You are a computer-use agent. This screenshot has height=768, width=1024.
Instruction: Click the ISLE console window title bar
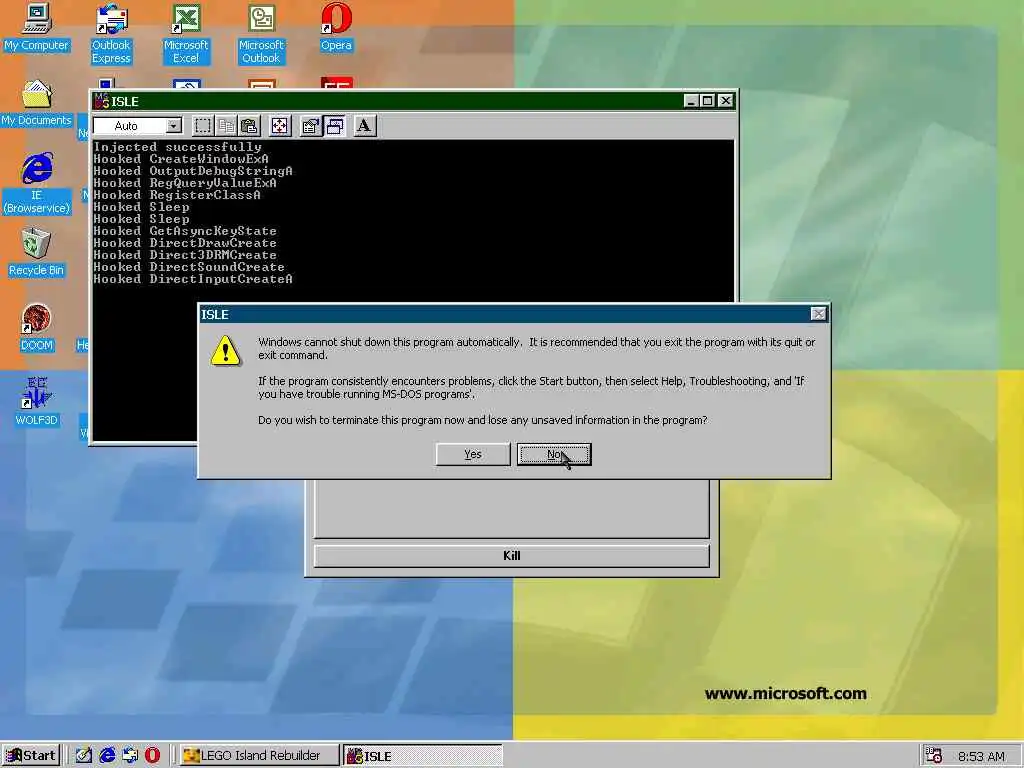point(414,101)
